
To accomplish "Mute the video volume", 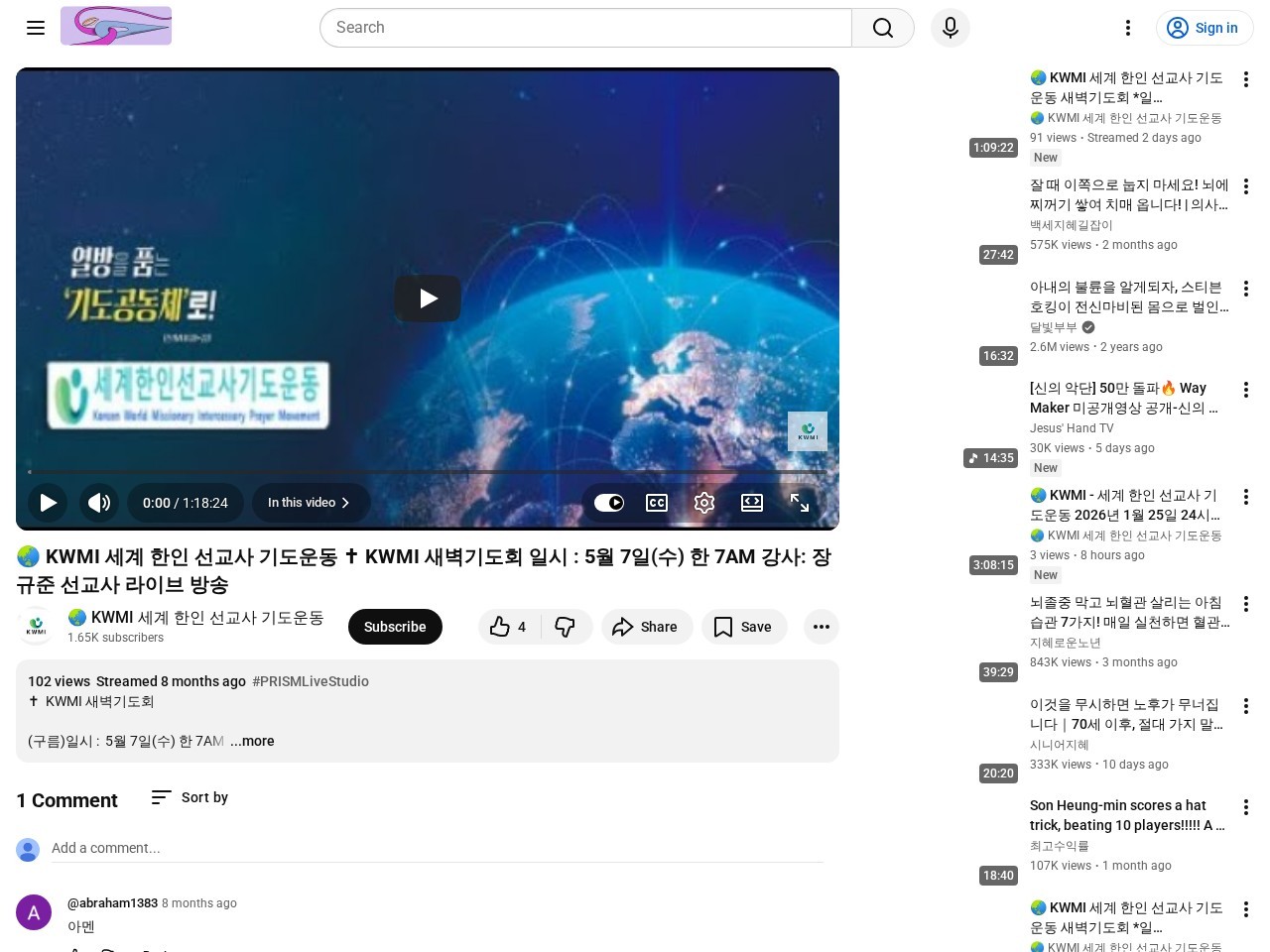I will (99, 503).
